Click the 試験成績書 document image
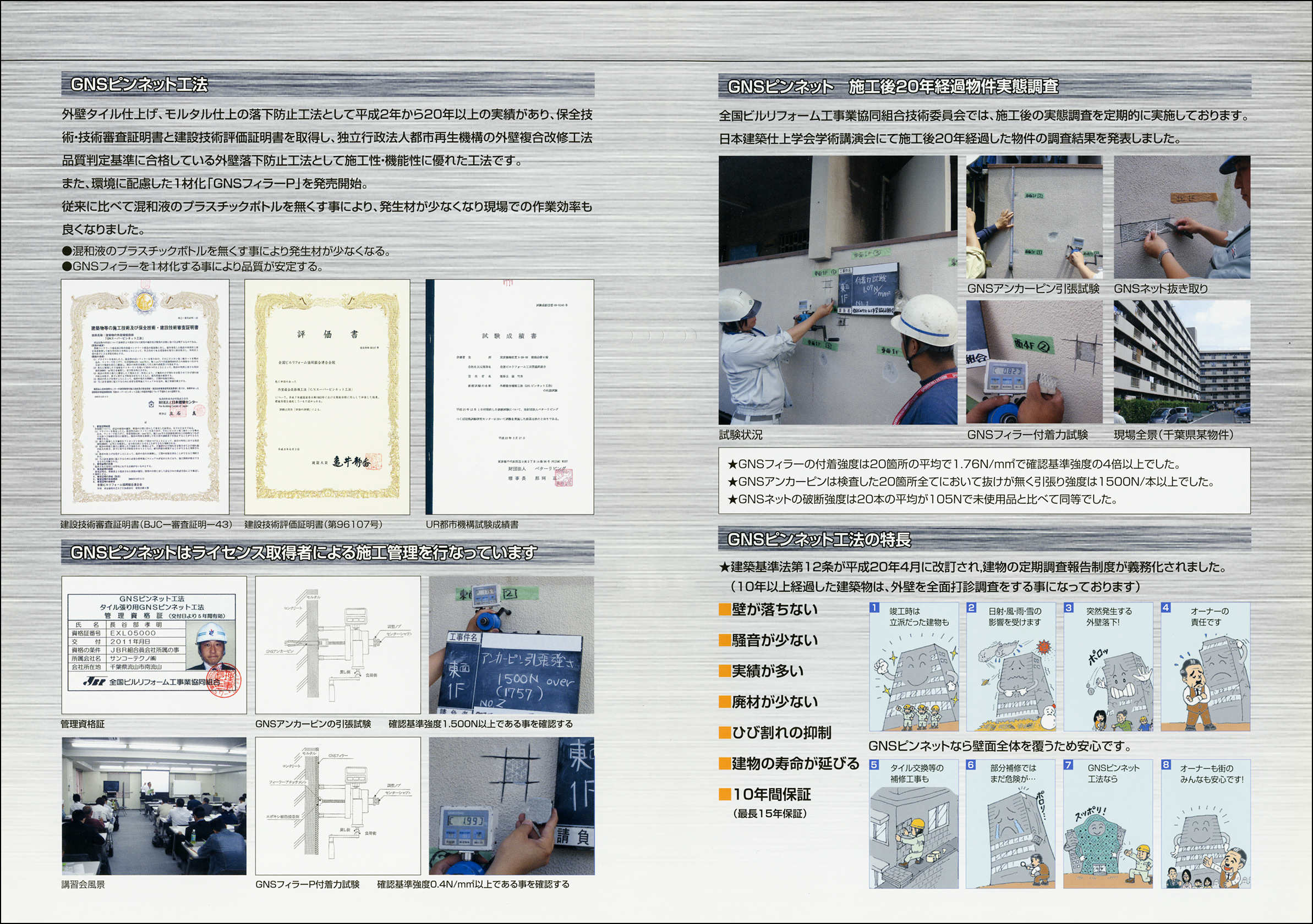Screen dimensions: 1313x924 click(510, 397)
